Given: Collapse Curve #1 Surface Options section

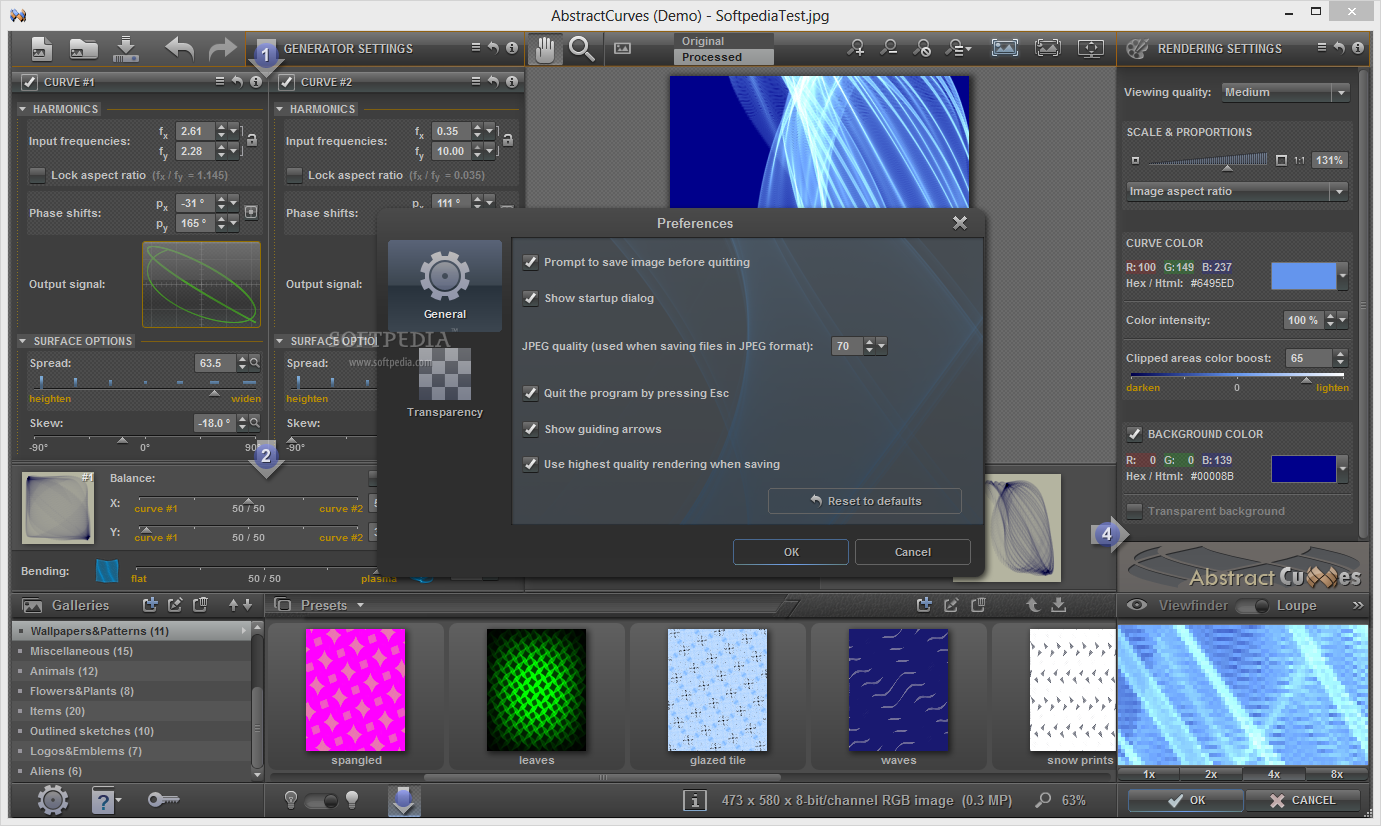Looking at the screenshot, I should point(23,341).
